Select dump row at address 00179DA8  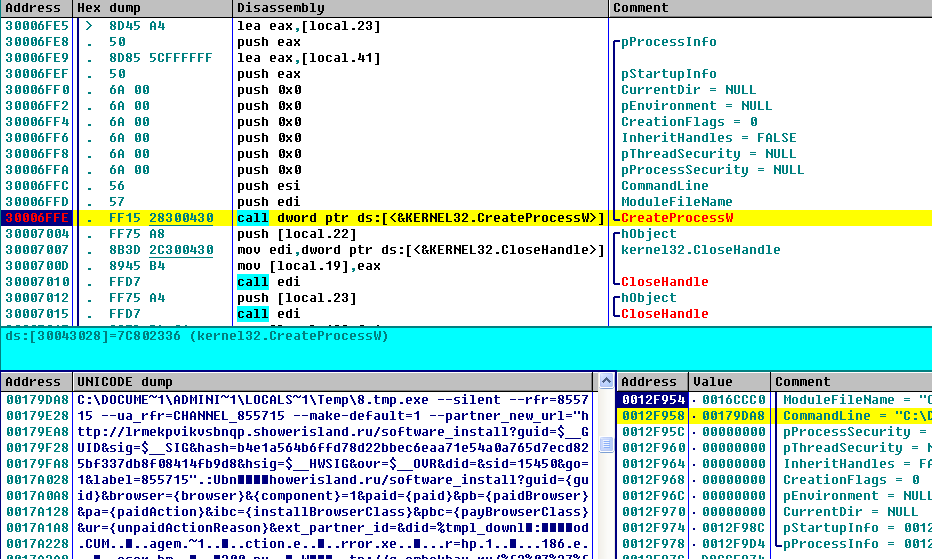pyautogui.click(x=36, y=400)
